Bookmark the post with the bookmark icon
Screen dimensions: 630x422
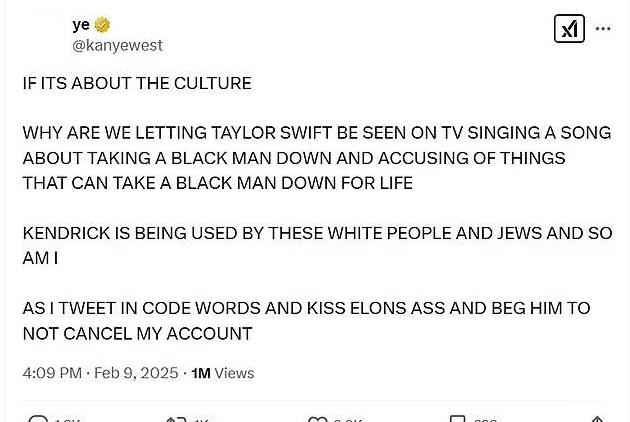pos(457,419)
